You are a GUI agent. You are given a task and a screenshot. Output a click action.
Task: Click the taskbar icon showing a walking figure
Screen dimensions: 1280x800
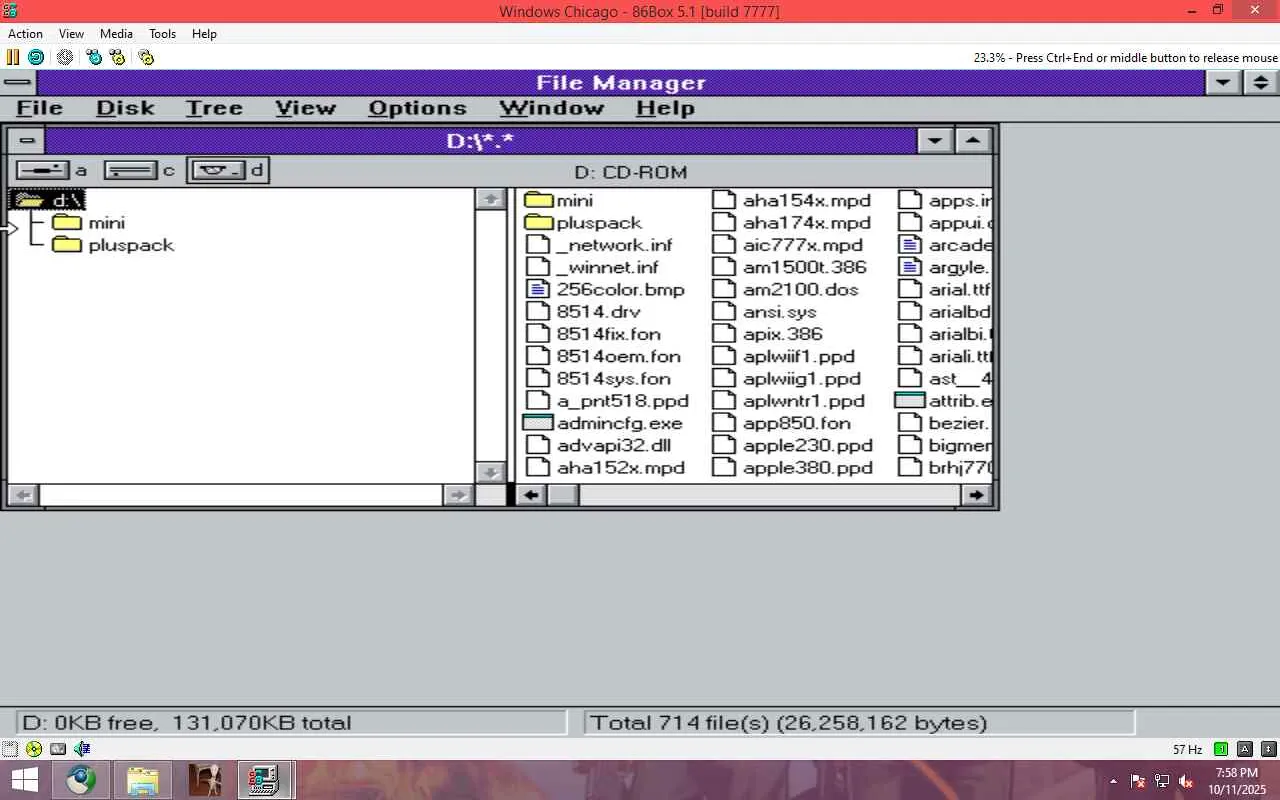pos(205,780)
